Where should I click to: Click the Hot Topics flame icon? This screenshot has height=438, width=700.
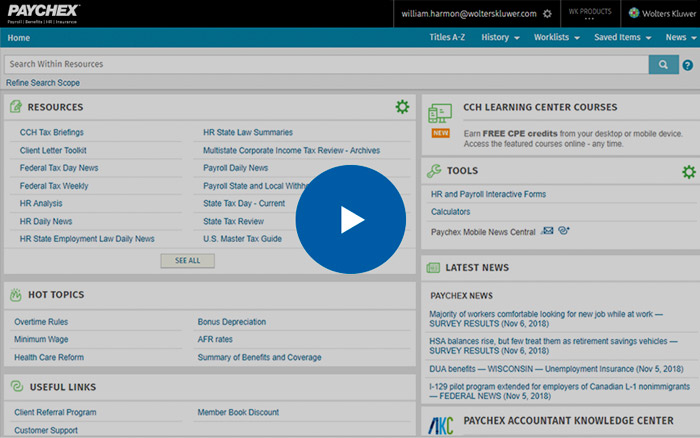tap(16, 295)
